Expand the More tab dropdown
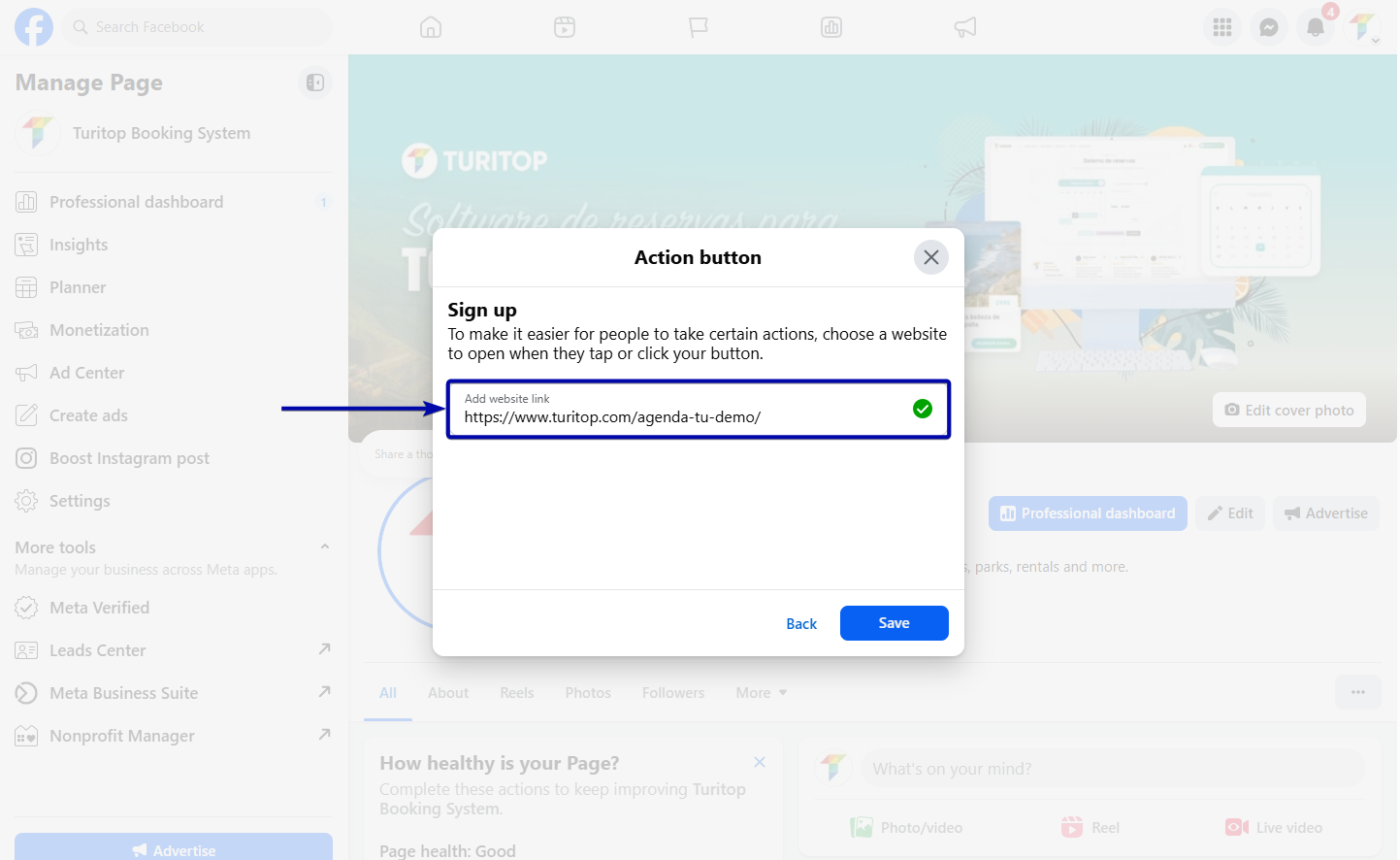 pos(762,693)
